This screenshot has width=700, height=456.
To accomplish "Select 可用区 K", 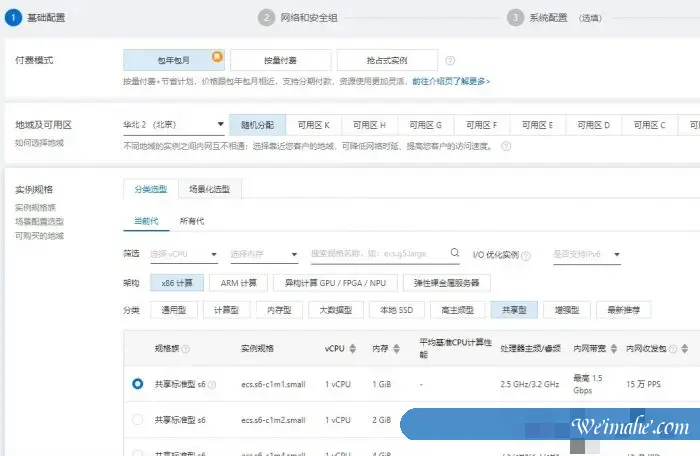I will click(x=314, y=125).
